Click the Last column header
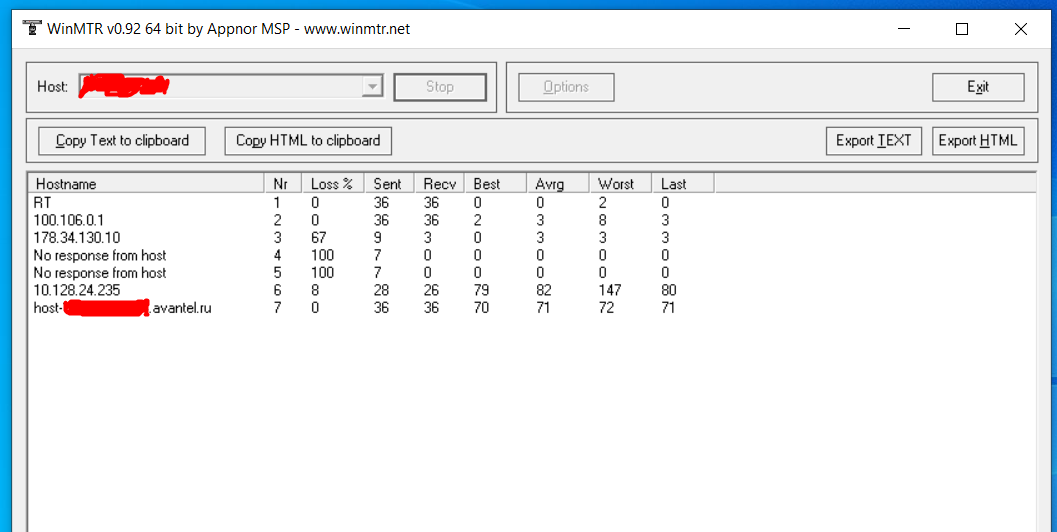This screenshot has width=1057, height=532. click(x=683, y=184)
